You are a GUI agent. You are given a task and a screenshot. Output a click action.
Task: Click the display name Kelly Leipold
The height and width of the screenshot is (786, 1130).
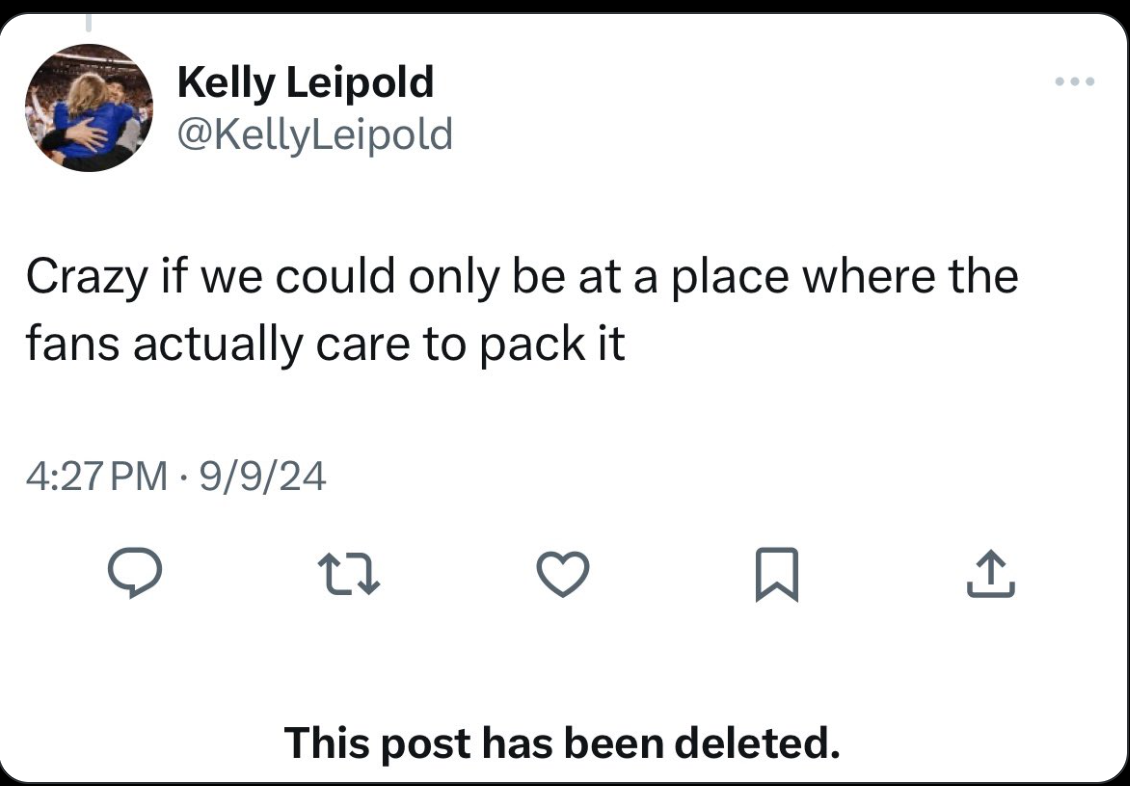tap(305, 83)
